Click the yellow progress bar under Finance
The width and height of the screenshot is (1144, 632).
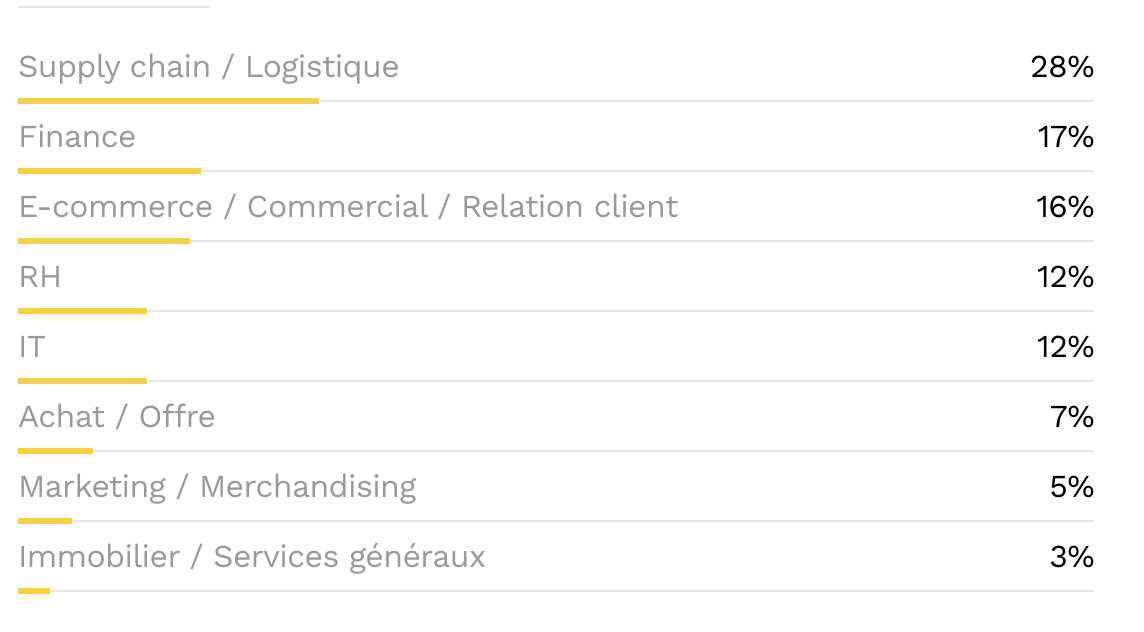(x=109, y=171)
